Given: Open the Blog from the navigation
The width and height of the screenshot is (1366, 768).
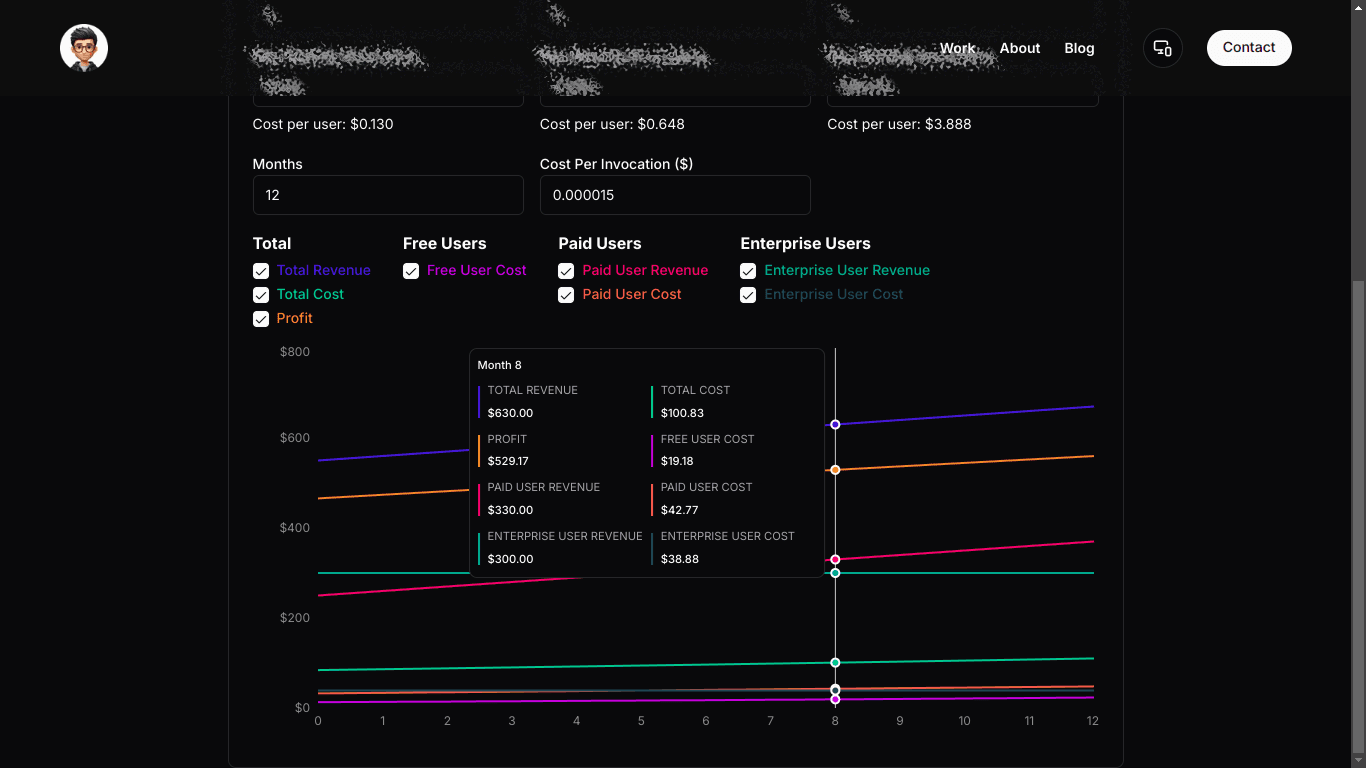Looking at the screenshot, I should [x=1079, y=47].
